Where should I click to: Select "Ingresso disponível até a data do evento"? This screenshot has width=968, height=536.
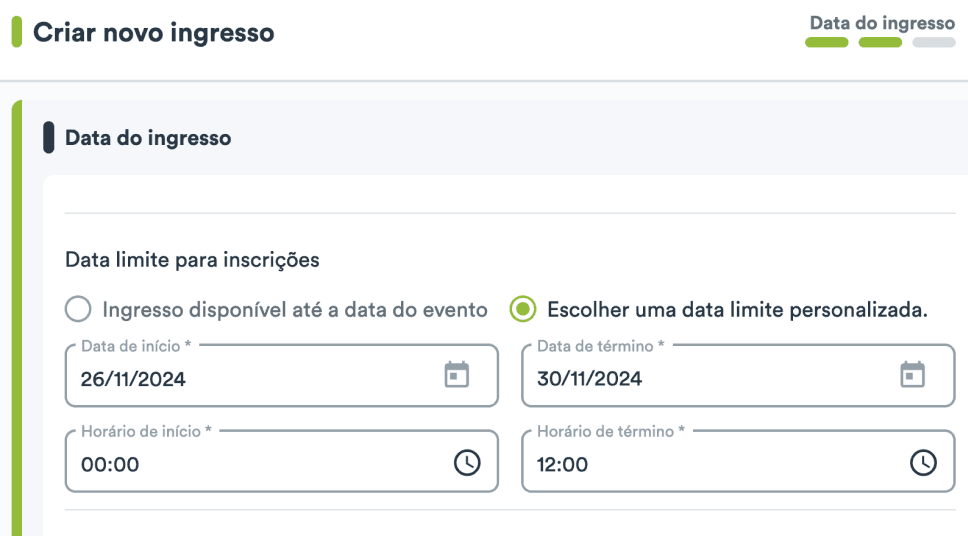(78, 310)
